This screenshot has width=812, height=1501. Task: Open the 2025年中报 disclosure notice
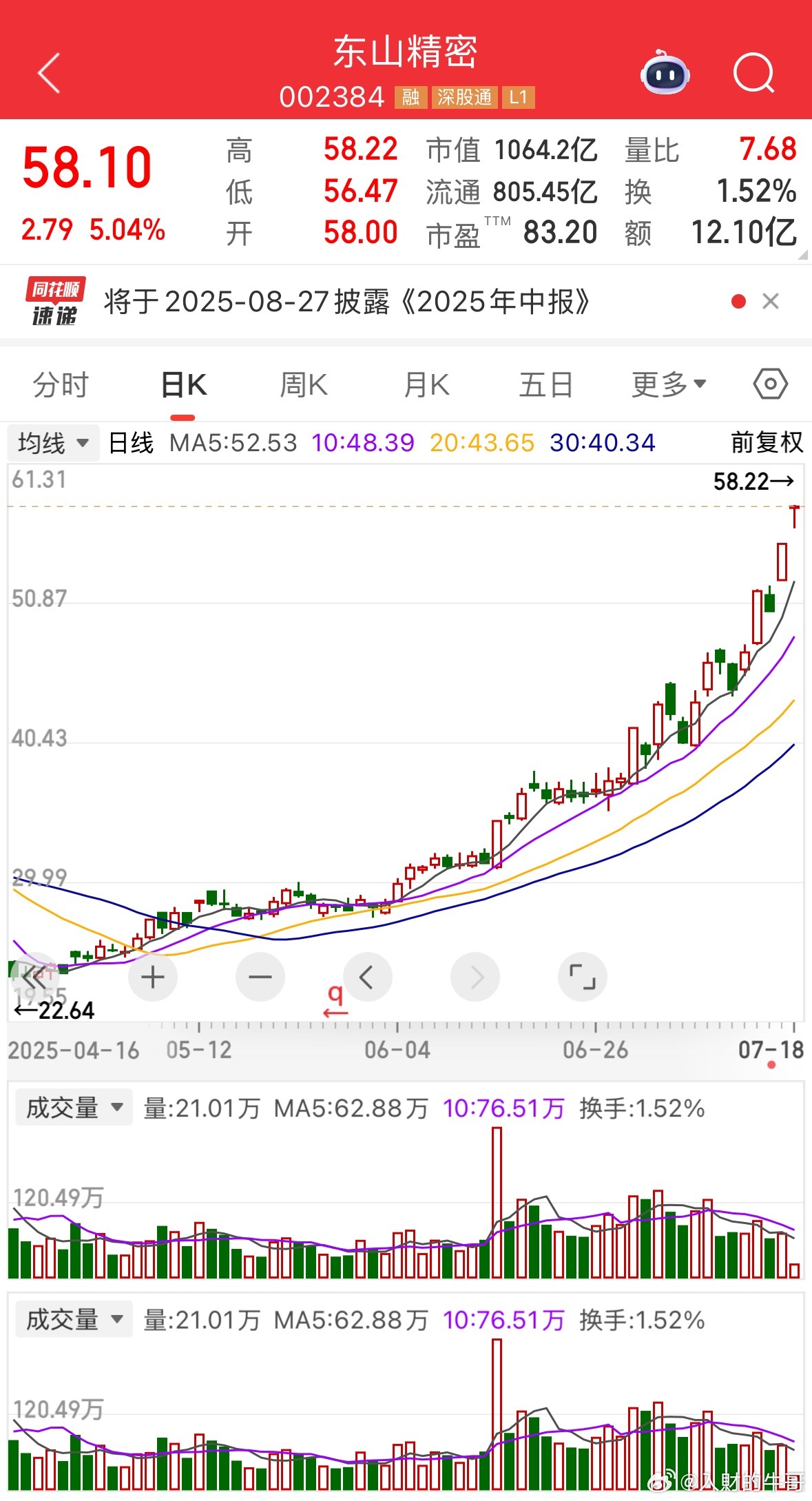click(347, 302)
